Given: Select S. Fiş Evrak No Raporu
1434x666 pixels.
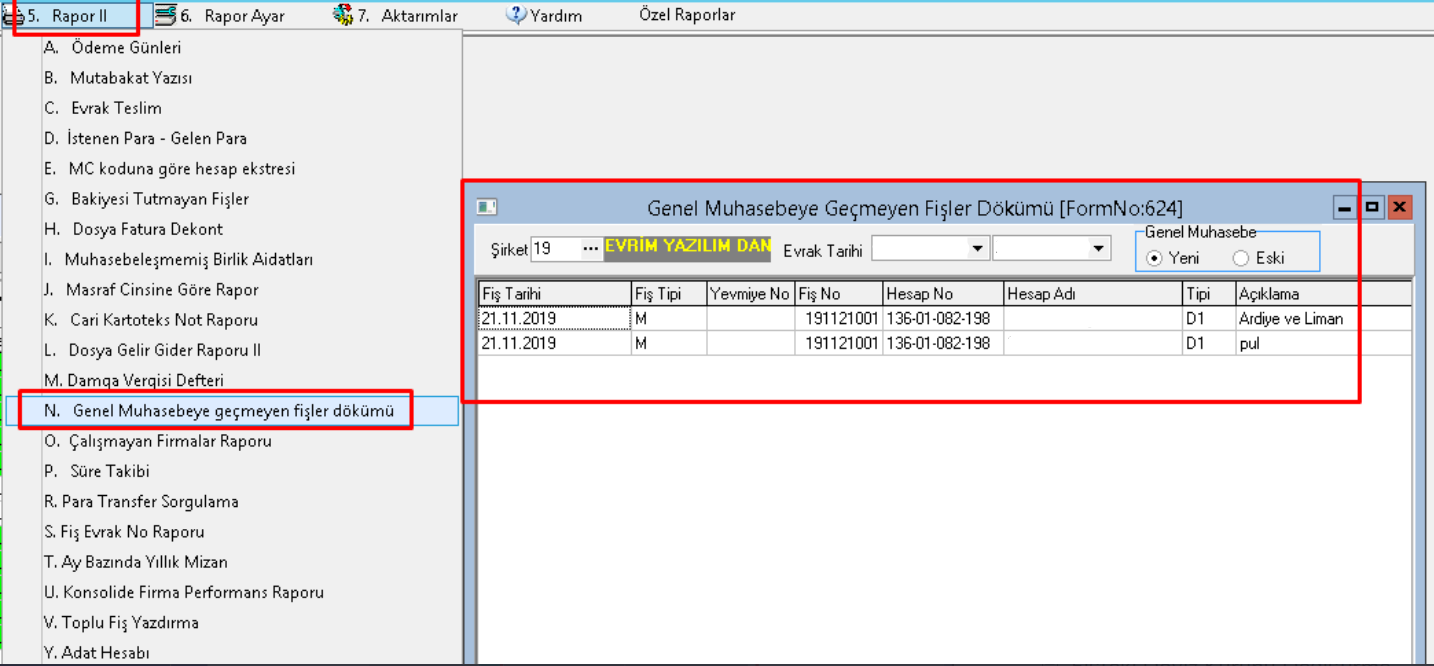Looking at the screenshot, I should point(232,532).
